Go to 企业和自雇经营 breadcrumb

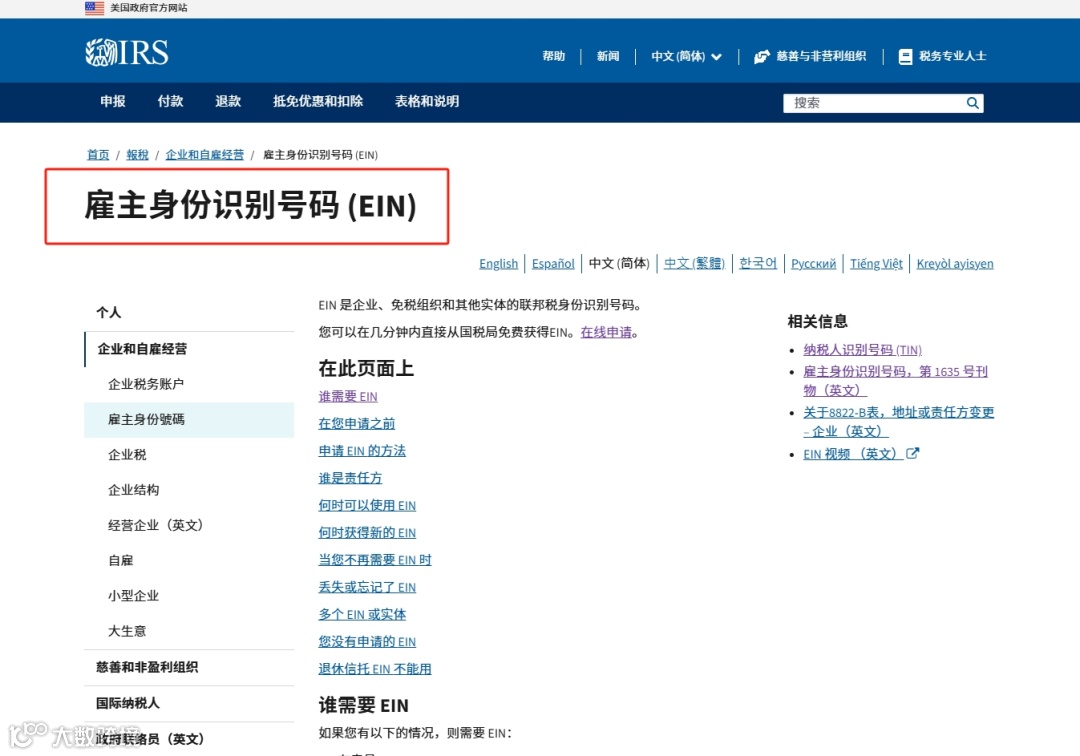coord(205,155)
